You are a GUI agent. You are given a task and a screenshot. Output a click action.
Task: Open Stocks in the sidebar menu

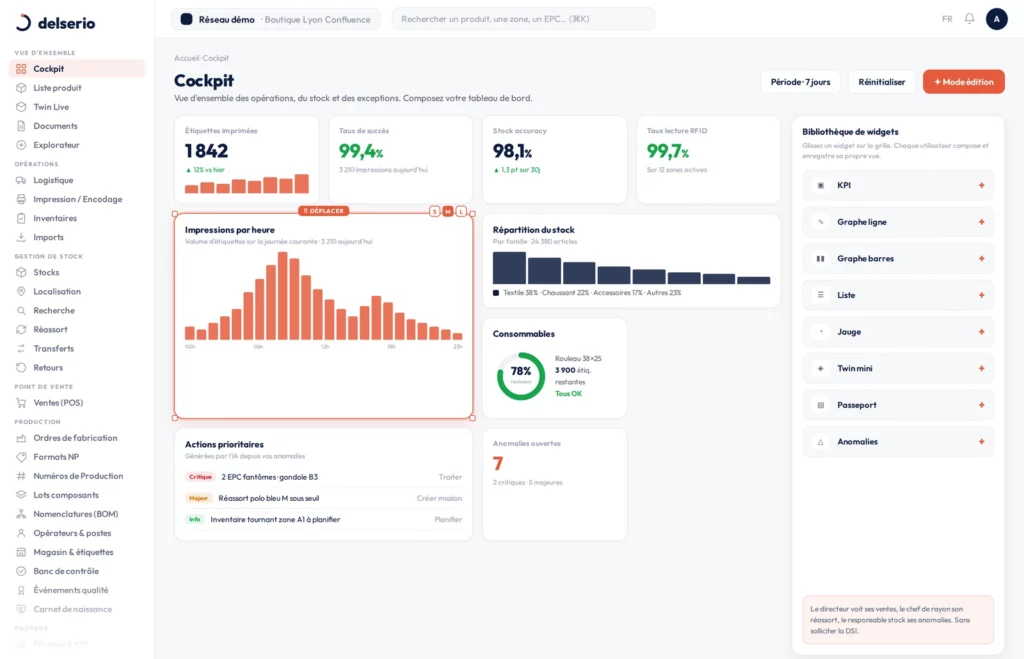click(77, 272)
